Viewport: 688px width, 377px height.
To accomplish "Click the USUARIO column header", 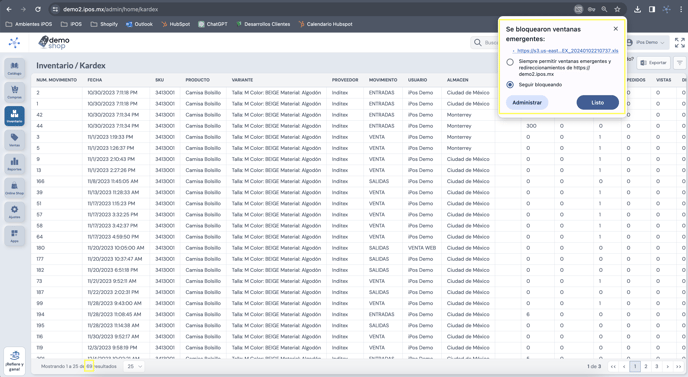I will 417,80.
